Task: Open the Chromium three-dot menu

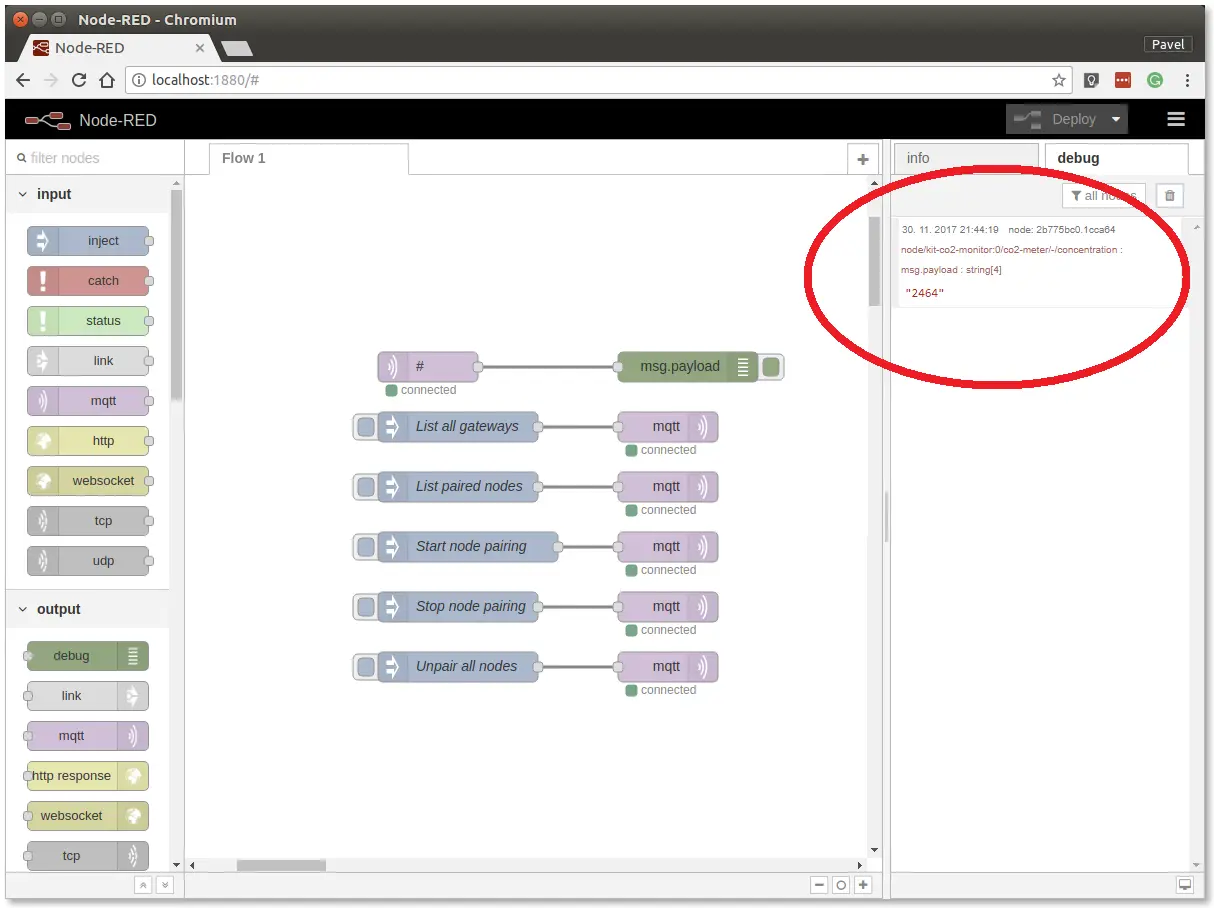Action: pos(1187,80)
